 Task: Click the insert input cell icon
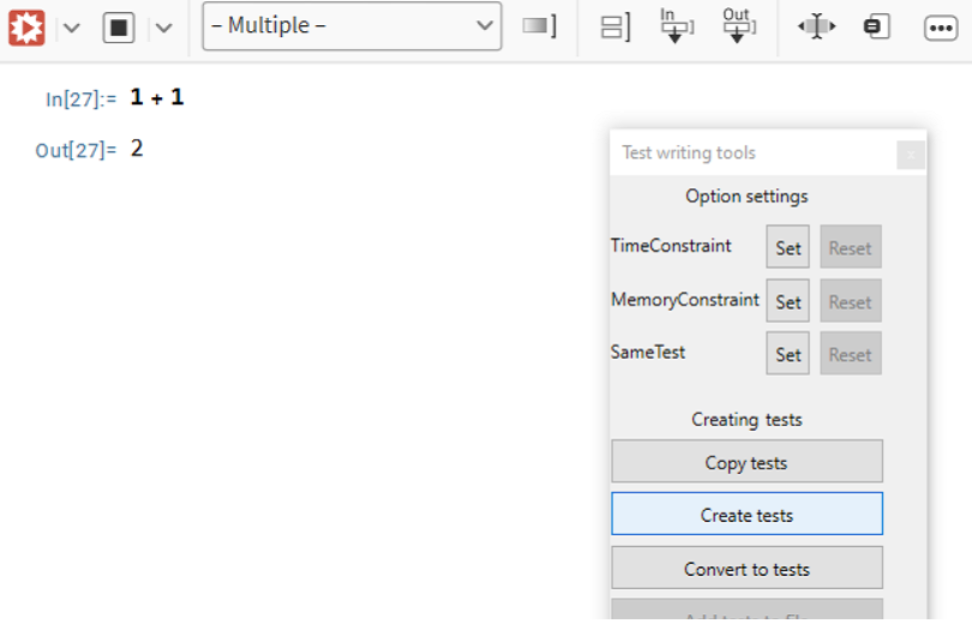[x=677, y=26]
